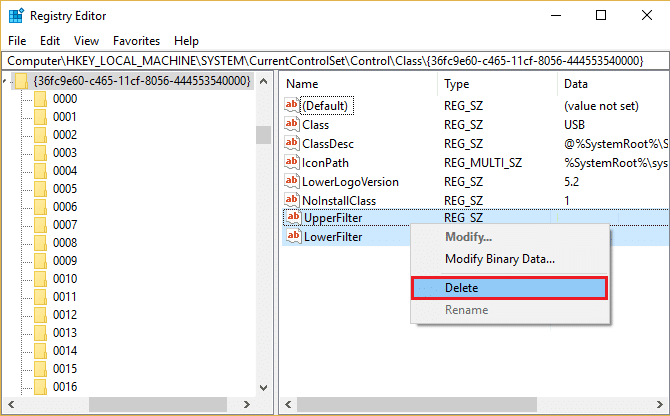Click the NoInstallClass value icon
670x416 pixels.
tap(293, 200)
